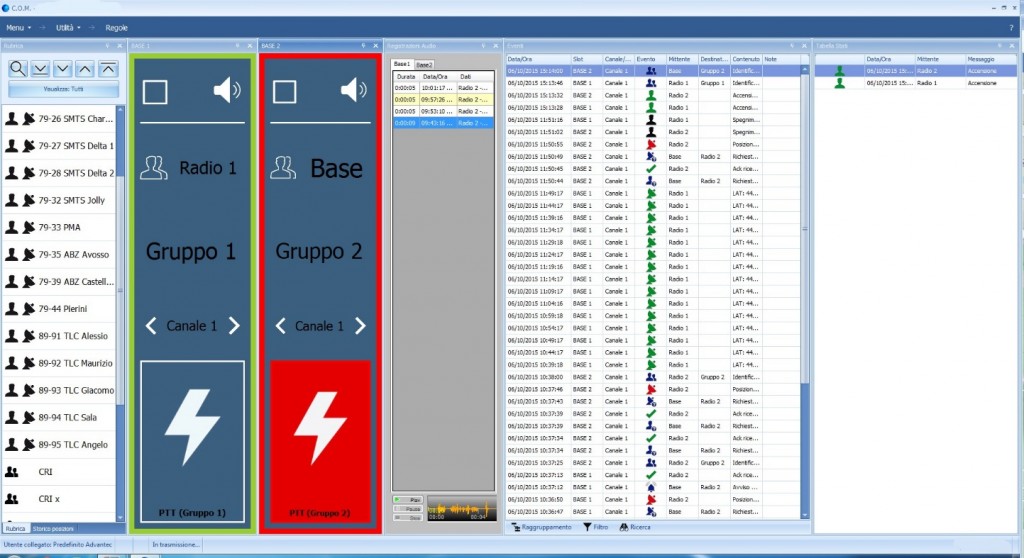
Task: Tick the square checkbox in BASE 2 panel
Action: 284,92
